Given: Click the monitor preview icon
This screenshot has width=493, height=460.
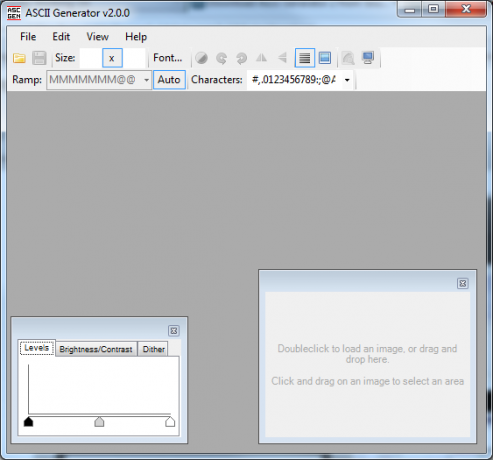Looking at the screenshot, I should (368, 58).
